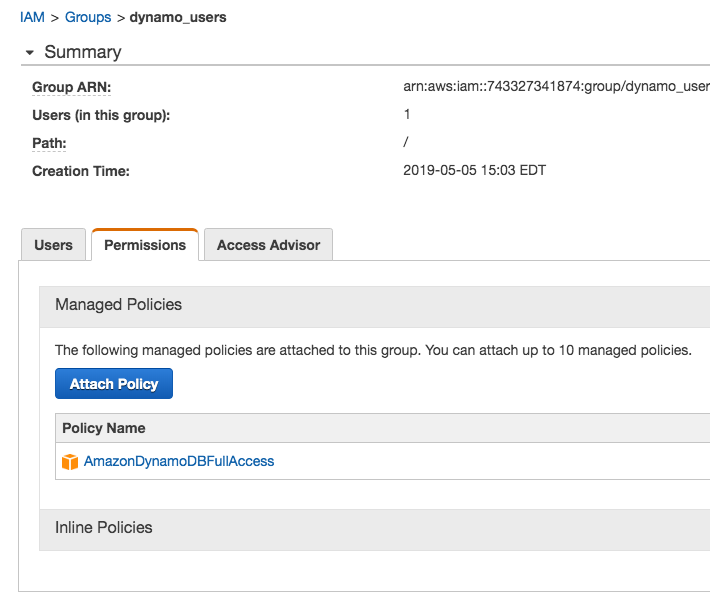Click the orange cube policy icon
The height and width of the screenshot is (597, 710).
(x=70, y=462)
